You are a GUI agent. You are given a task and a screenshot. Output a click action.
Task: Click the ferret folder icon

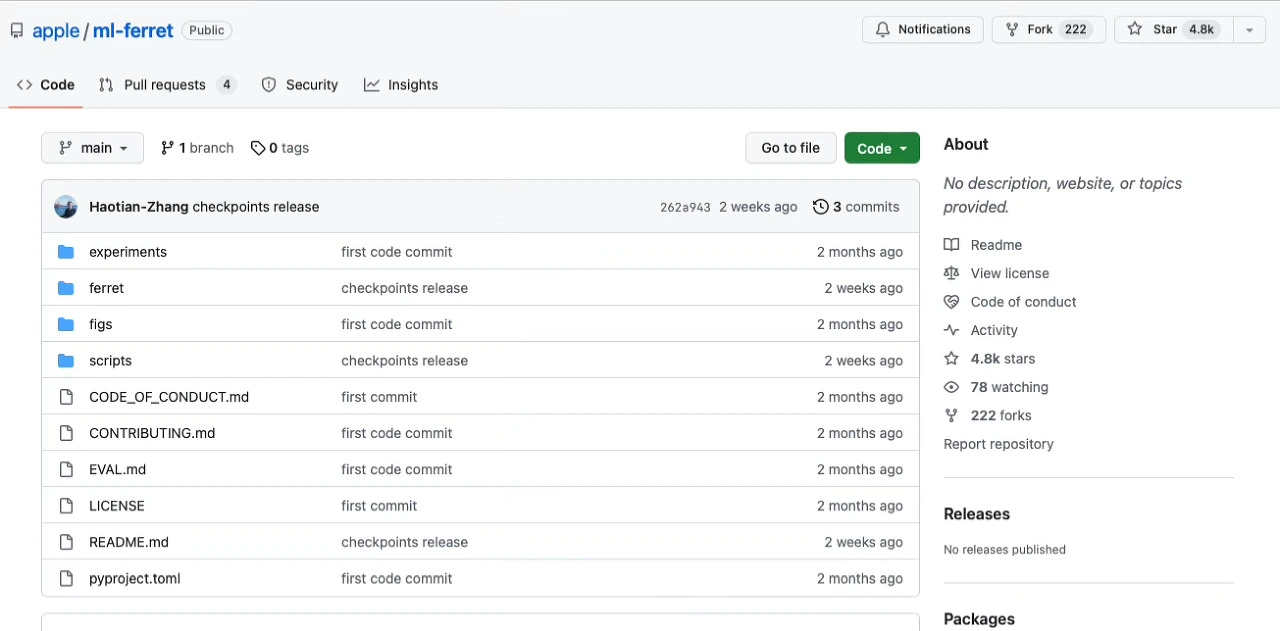coord(66,288)
